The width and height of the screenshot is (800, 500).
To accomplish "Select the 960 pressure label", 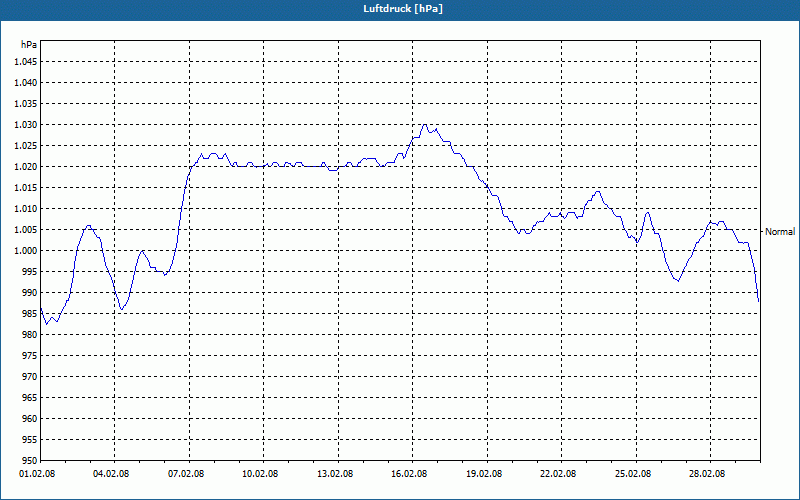I will tap(30, 419).
